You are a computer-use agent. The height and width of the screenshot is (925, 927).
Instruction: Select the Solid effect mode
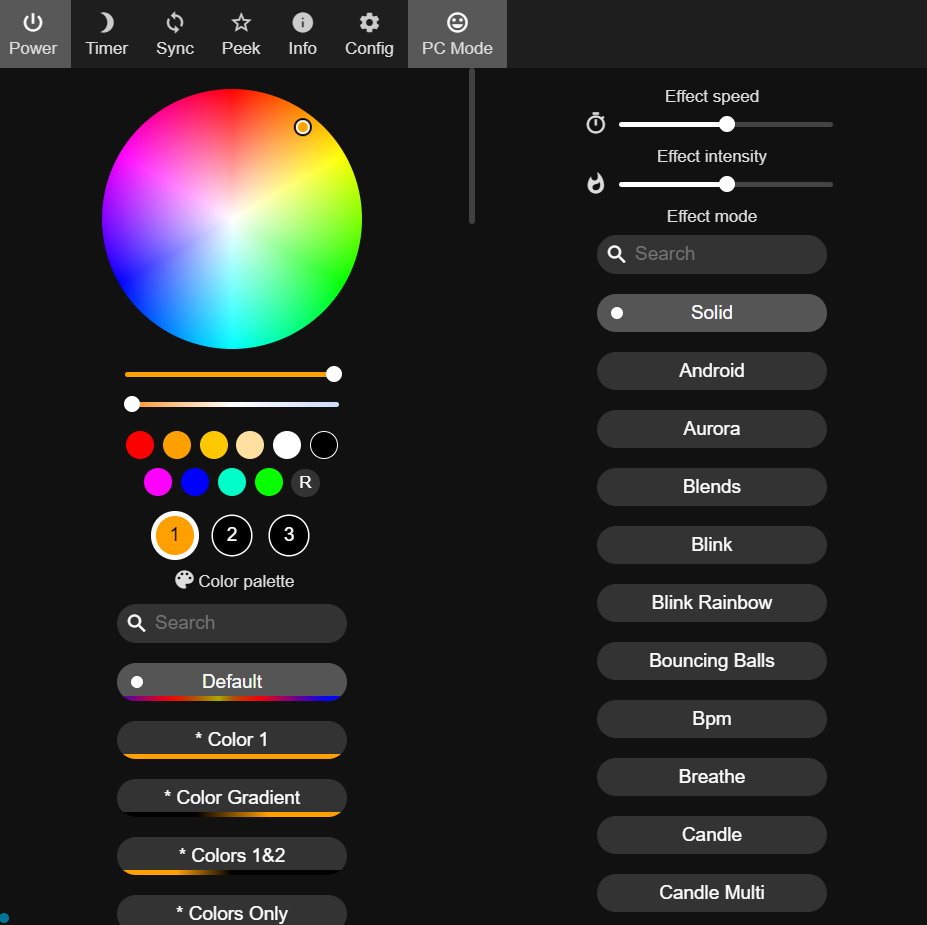pos(711,312)
